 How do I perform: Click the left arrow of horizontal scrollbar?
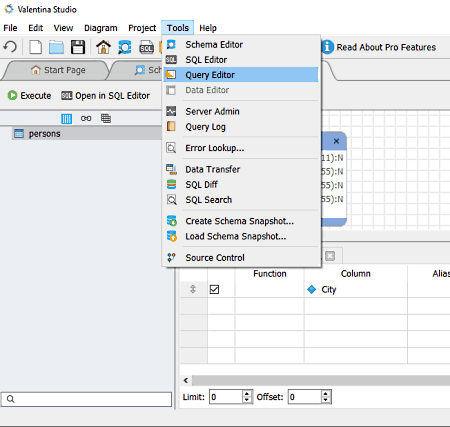pyautogui.click(x=186, y=380)
